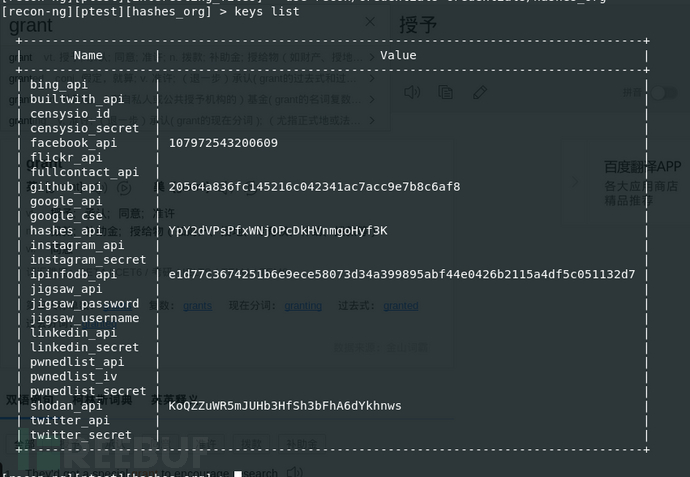The height and width of the screenshot is (477, 690).
Task: Click the edit pencil icon
Action: [x=480, y=92]
